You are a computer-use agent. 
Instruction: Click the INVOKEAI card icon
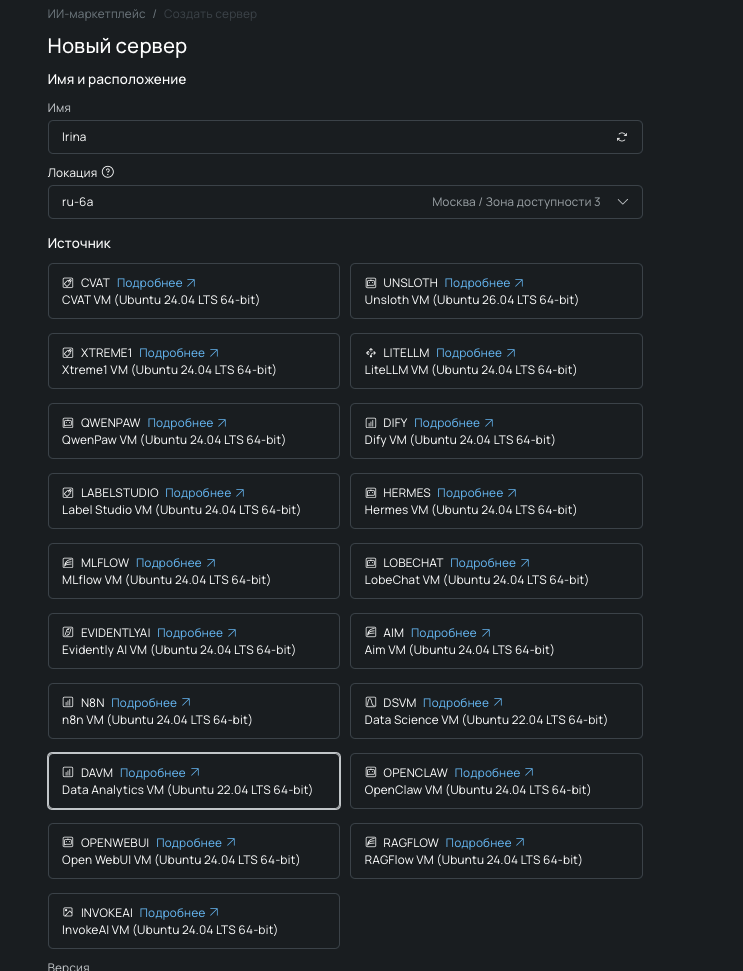click(x=68, y=912)
